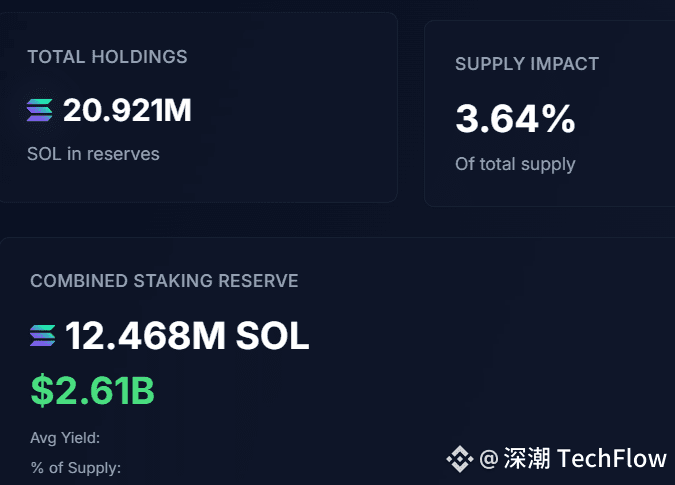
Task: Select the SUPPLY IMPACT heading
Action: pyautogui.click(x=527, y=64)
